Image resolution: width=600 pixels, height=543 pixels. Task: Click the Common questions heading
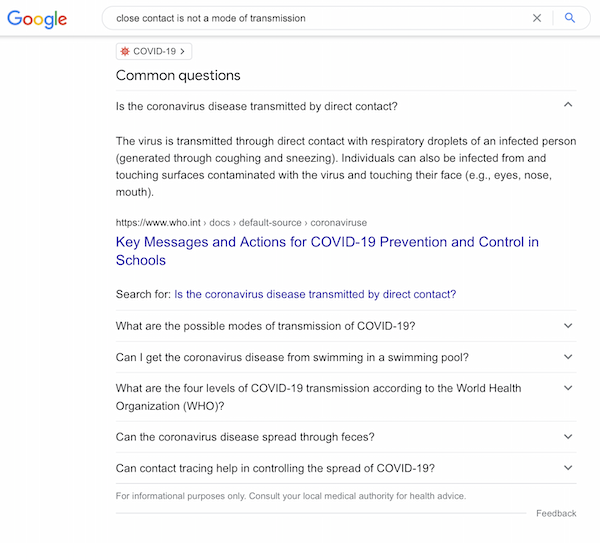(178, 76)
